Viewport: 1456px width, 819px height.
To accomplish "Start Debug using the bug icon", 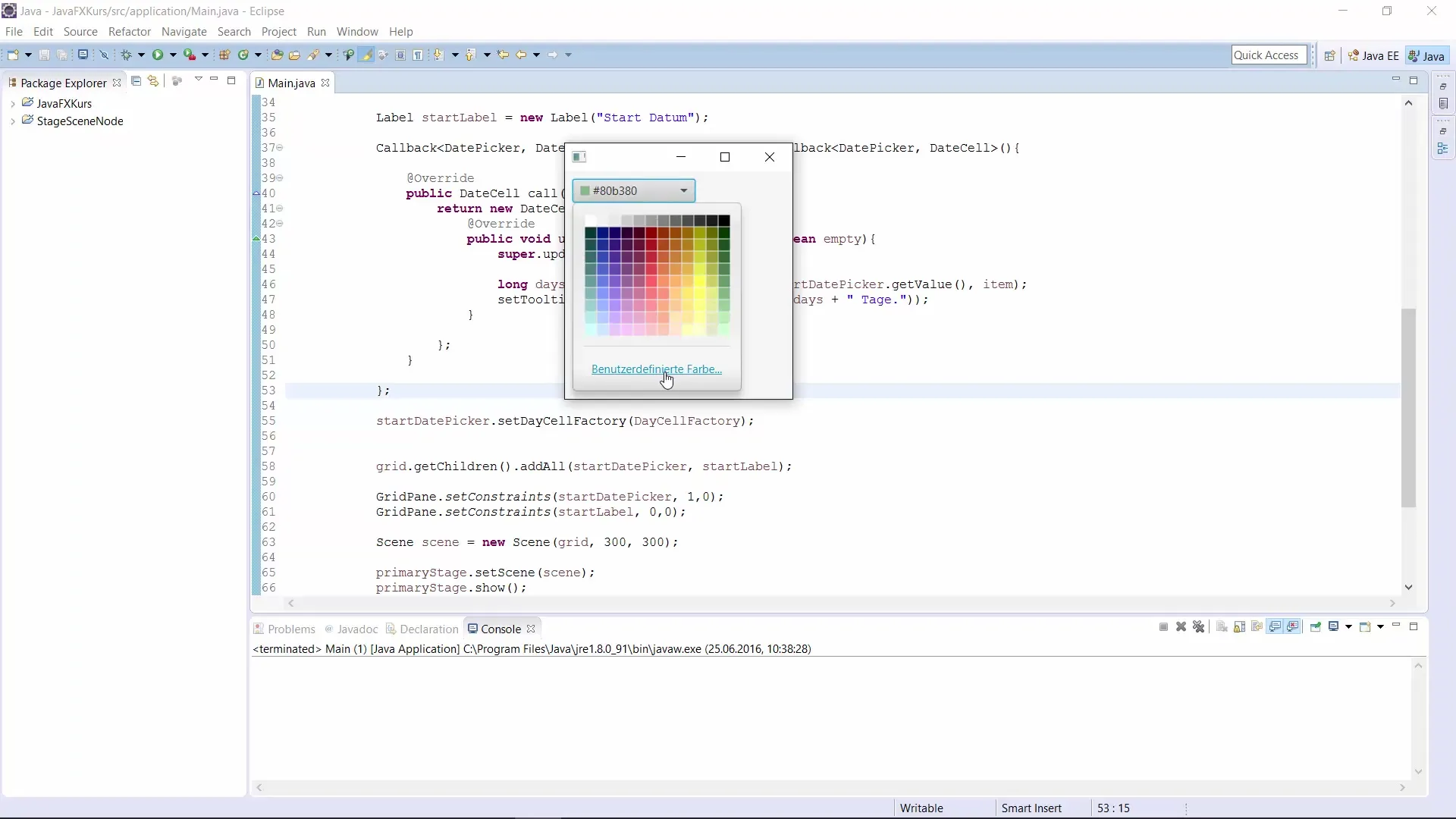I will (127, 55).
